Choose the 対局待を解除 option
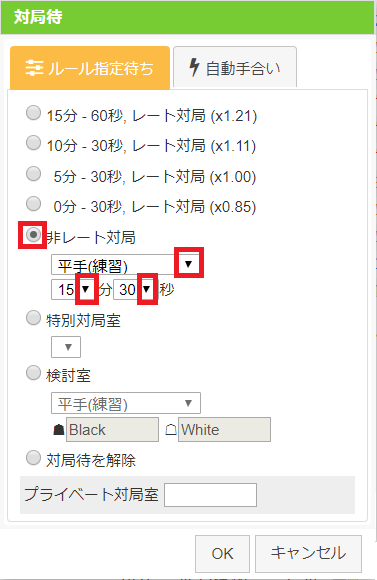This screenshot has width=377, height=580. [33, 458]
